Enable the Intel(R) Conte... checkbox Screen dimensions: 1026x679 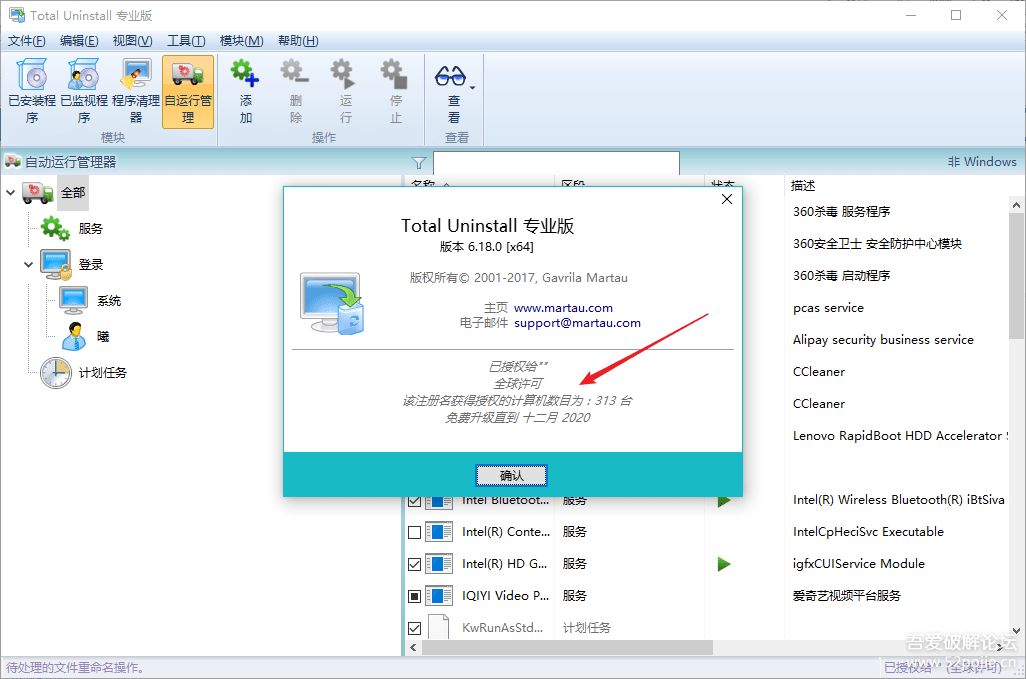(x=414, y=532)
